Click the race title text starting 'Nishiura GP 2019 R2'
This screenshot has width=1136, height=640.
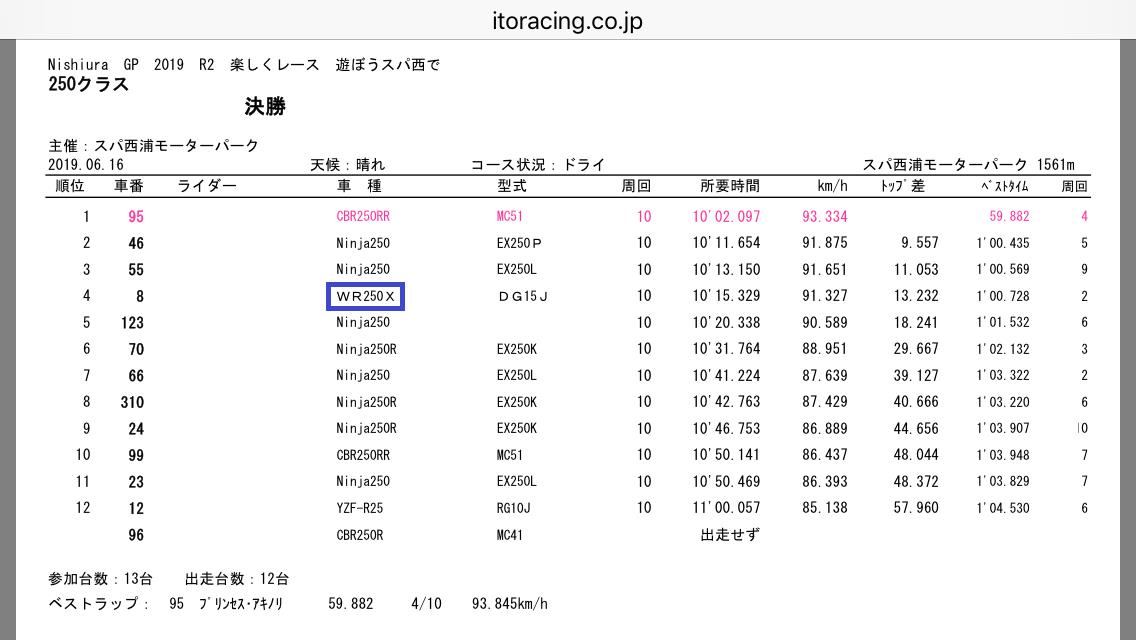point(244,65)
